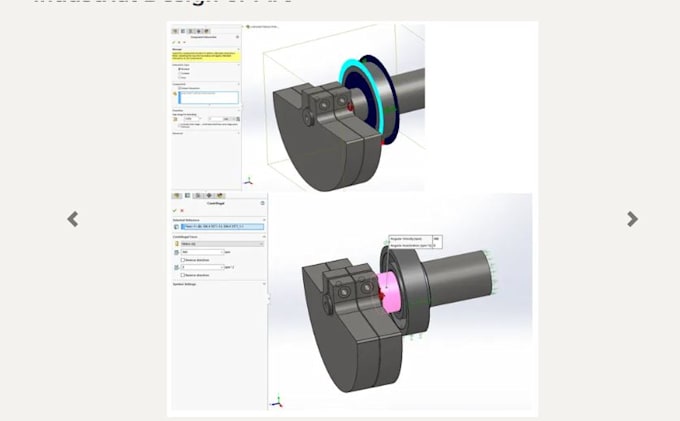Open the SolidWorks simulation screenshot image
The height and width of the screenshot is (421, 680).
pos(352,219)
